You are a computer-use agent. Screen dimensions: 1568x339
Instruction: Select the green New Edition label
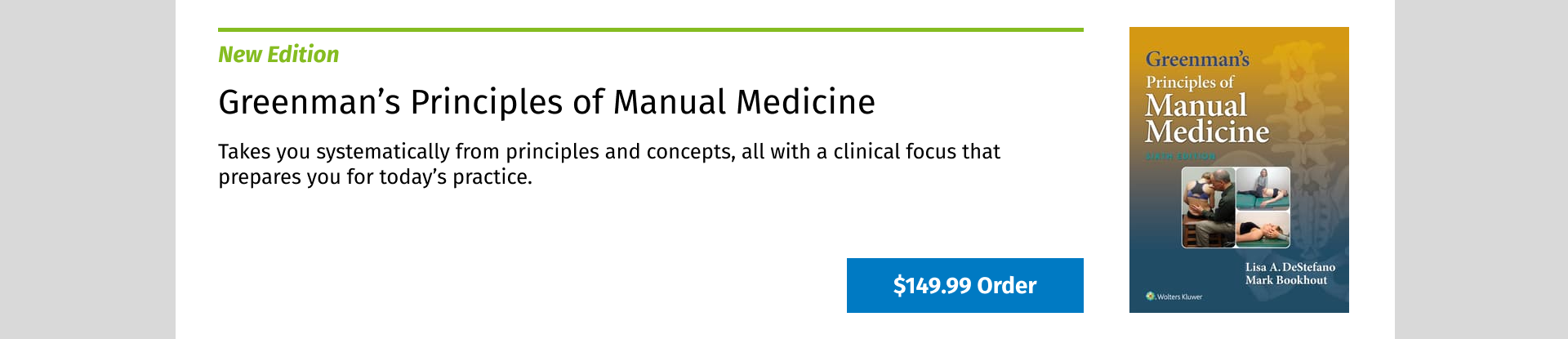click(278, 55)
